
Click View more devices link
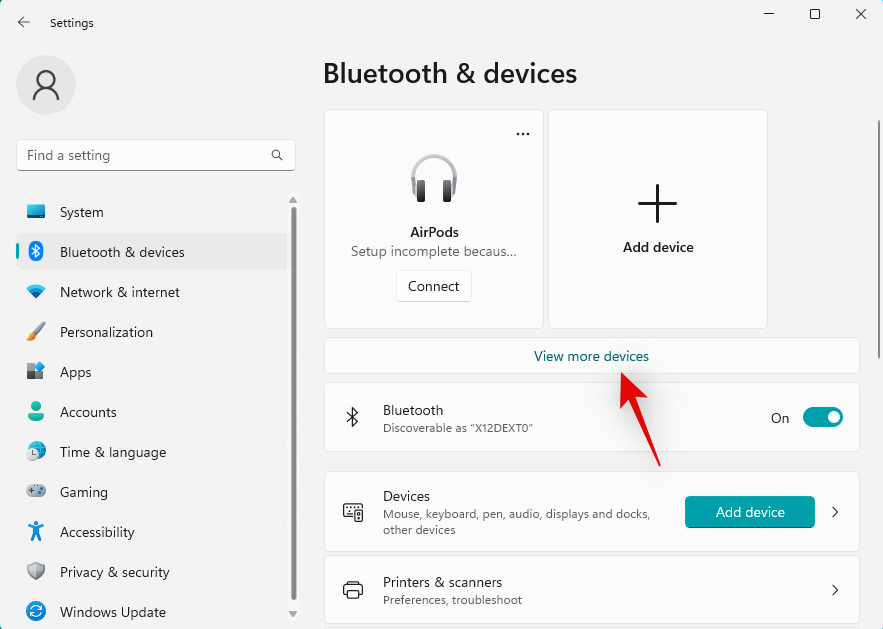[591, 356]
